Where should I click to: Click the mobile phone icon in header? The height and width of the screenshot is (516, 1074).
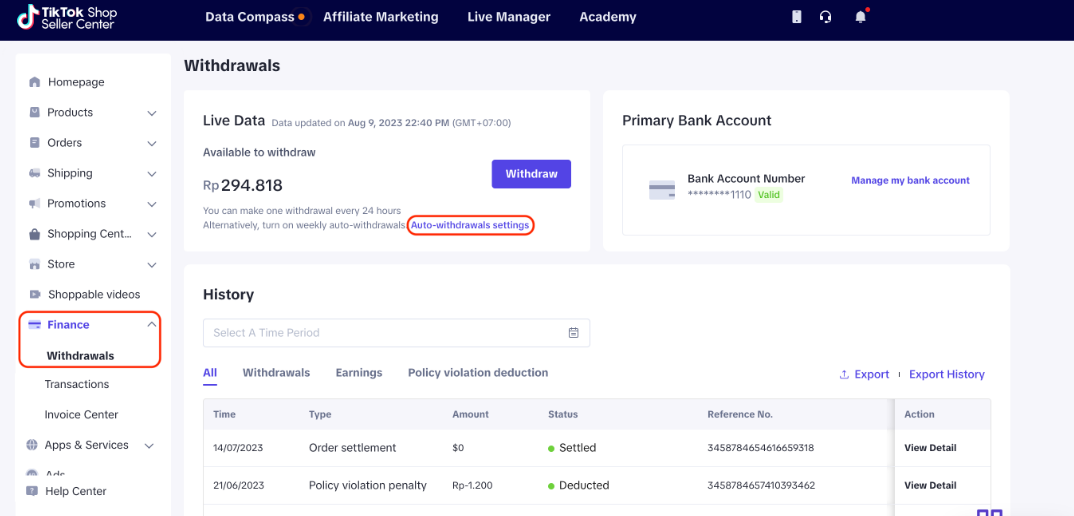(796, 17)
